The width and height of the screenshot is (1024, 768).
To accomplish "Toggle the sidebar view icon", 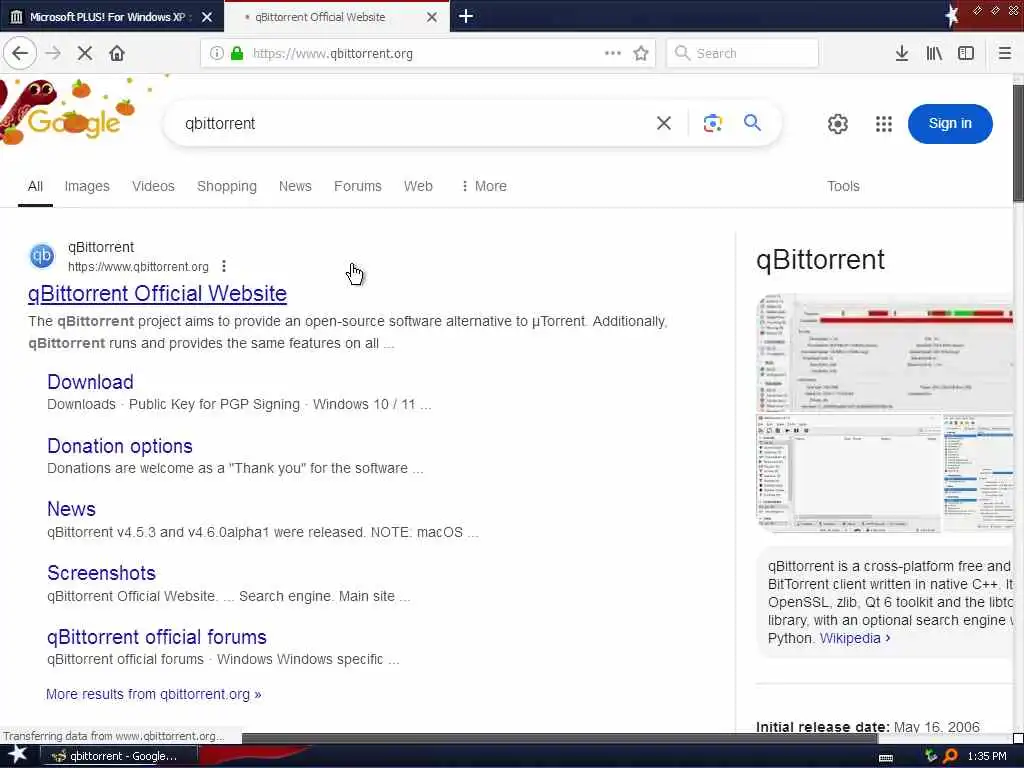I will pyautogui.click(x=966, y=53).
